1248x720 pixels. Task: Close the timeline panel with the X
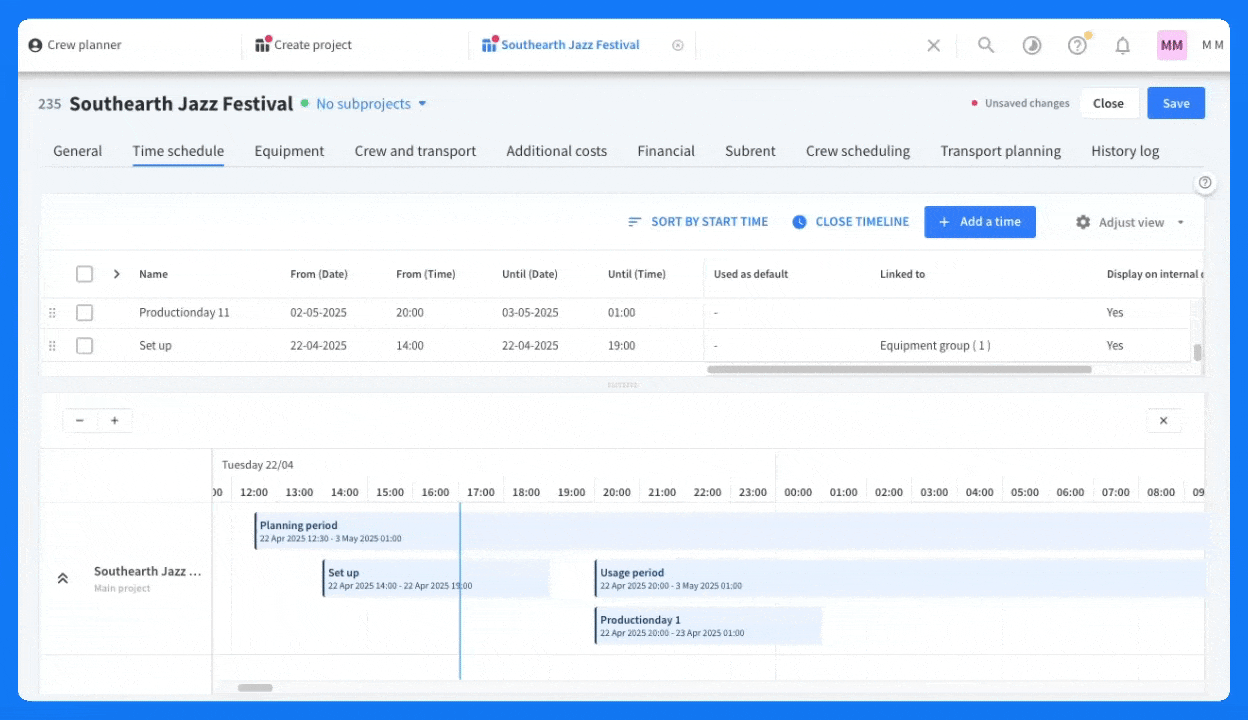point(1163,421)
